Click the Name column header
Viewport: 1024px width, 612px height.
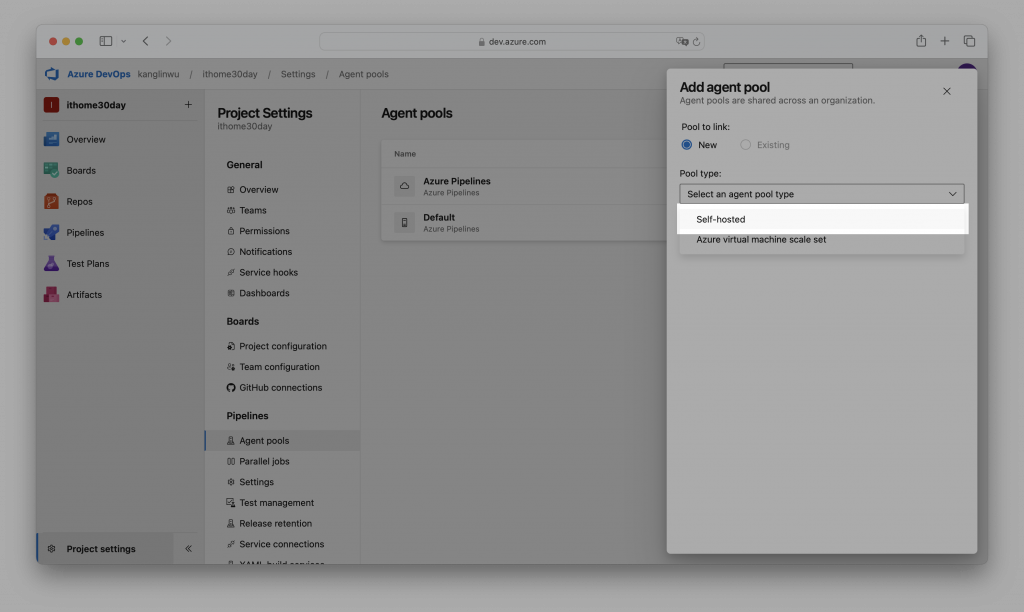[405, 154]
